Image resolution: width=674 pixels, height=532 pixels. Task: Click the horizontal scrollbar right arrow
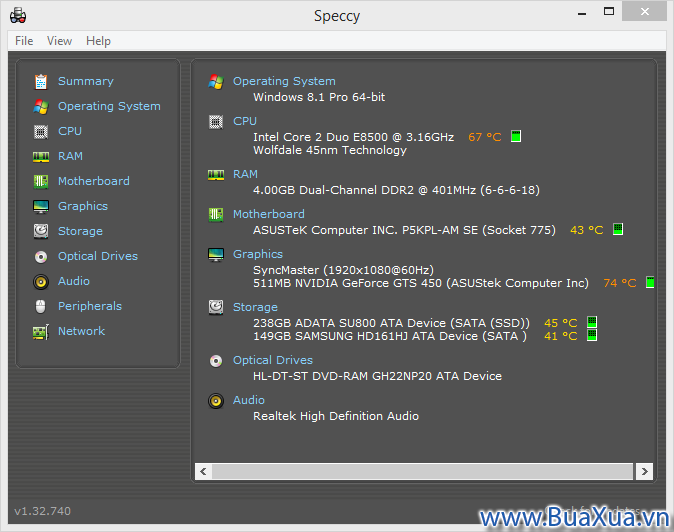pyautogui.click(x=645, y=471)
